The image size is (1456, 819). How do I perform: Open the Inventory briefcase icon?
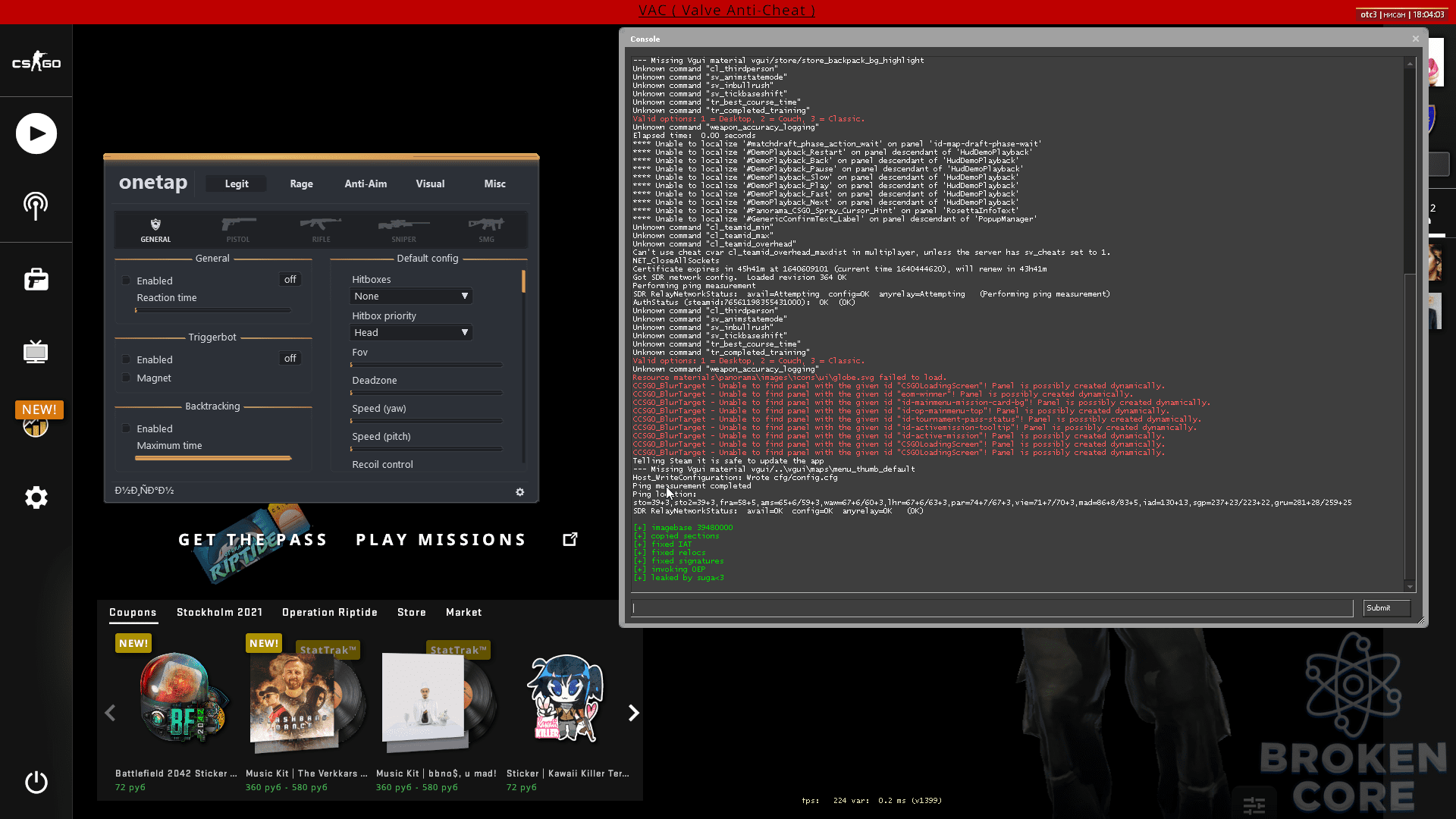pos(36,279)
